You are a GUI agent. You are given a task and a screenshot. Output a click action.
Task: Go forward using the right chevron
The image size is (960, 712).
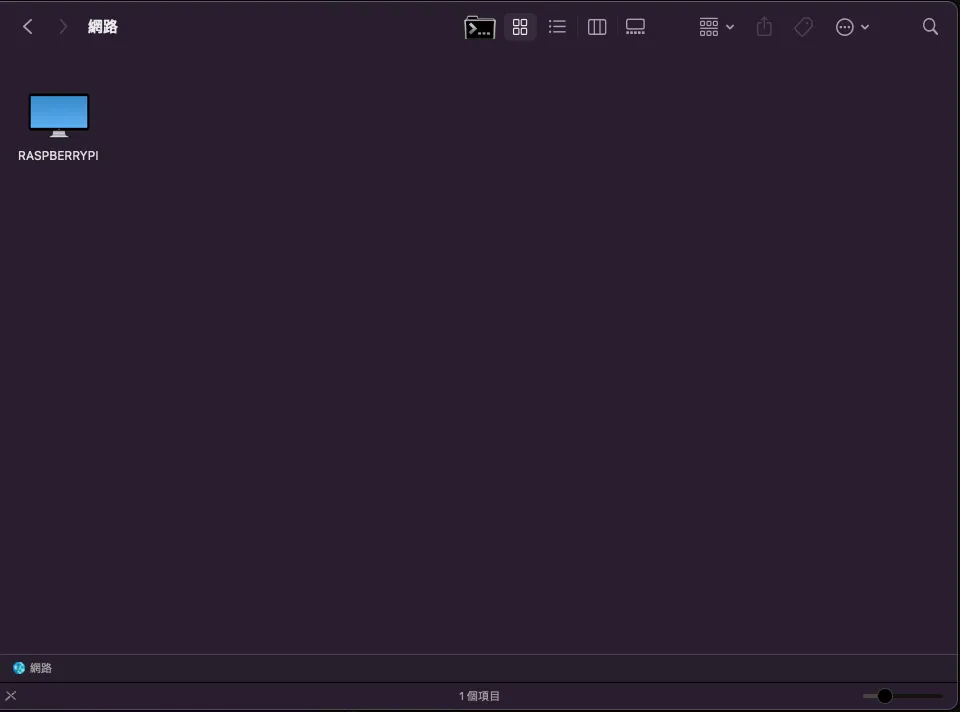coord(63,27)
